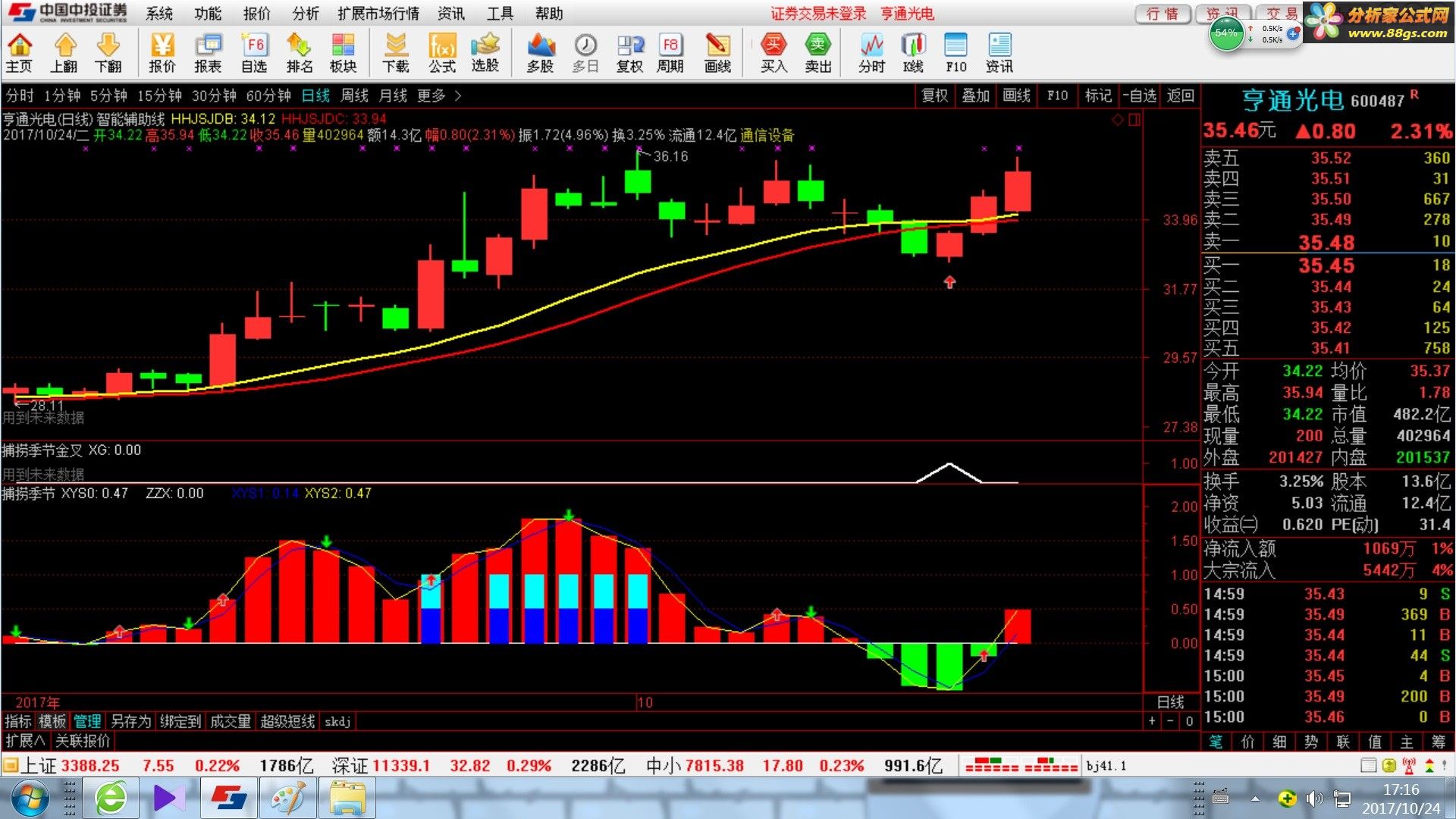Open the 选股 stock picker icon
Image resolution: width=1456 pixels, height=819 pixels.
[x=485, y=53]
